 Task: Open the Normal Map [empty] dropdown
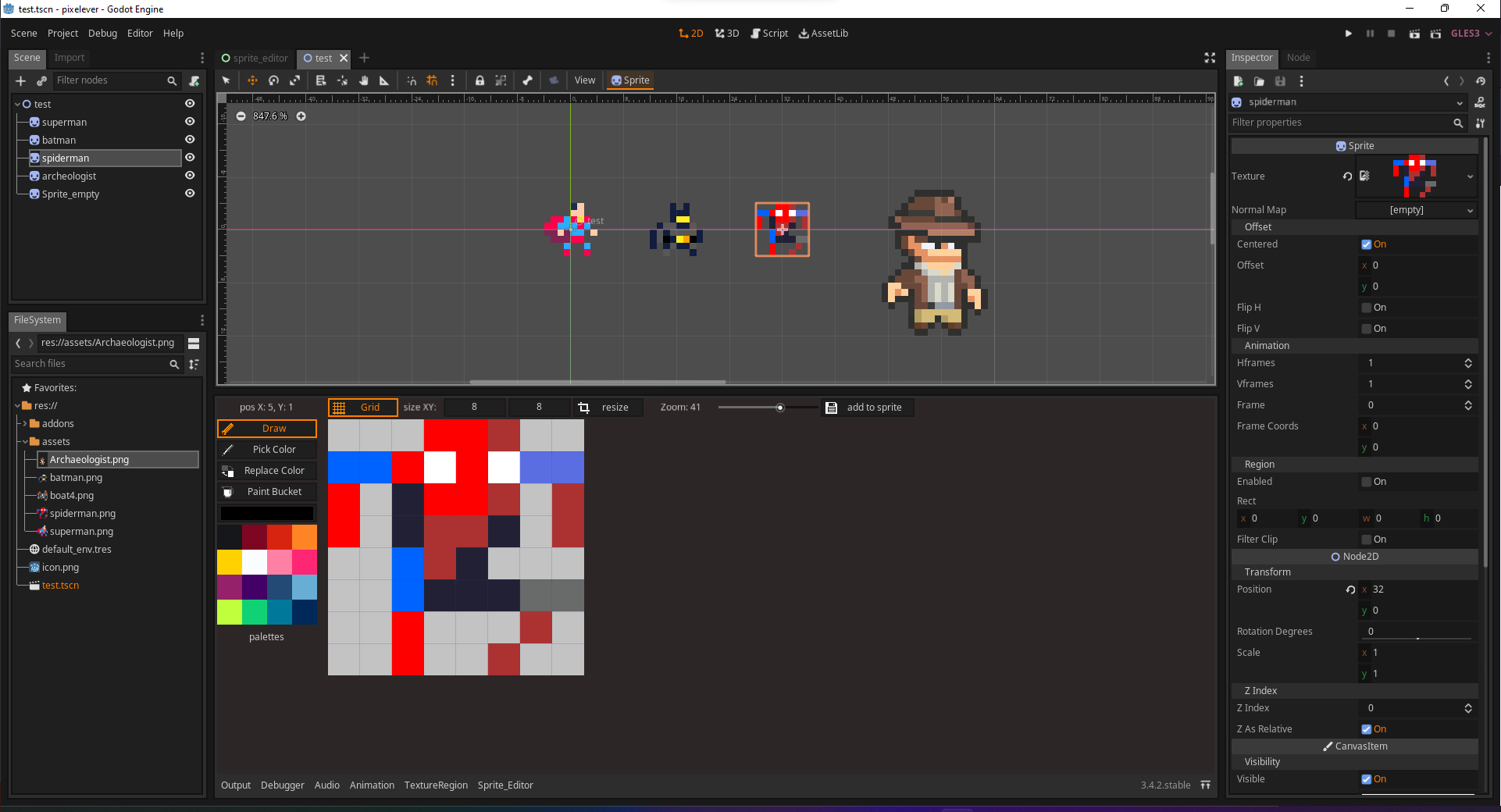(1417, 210)
